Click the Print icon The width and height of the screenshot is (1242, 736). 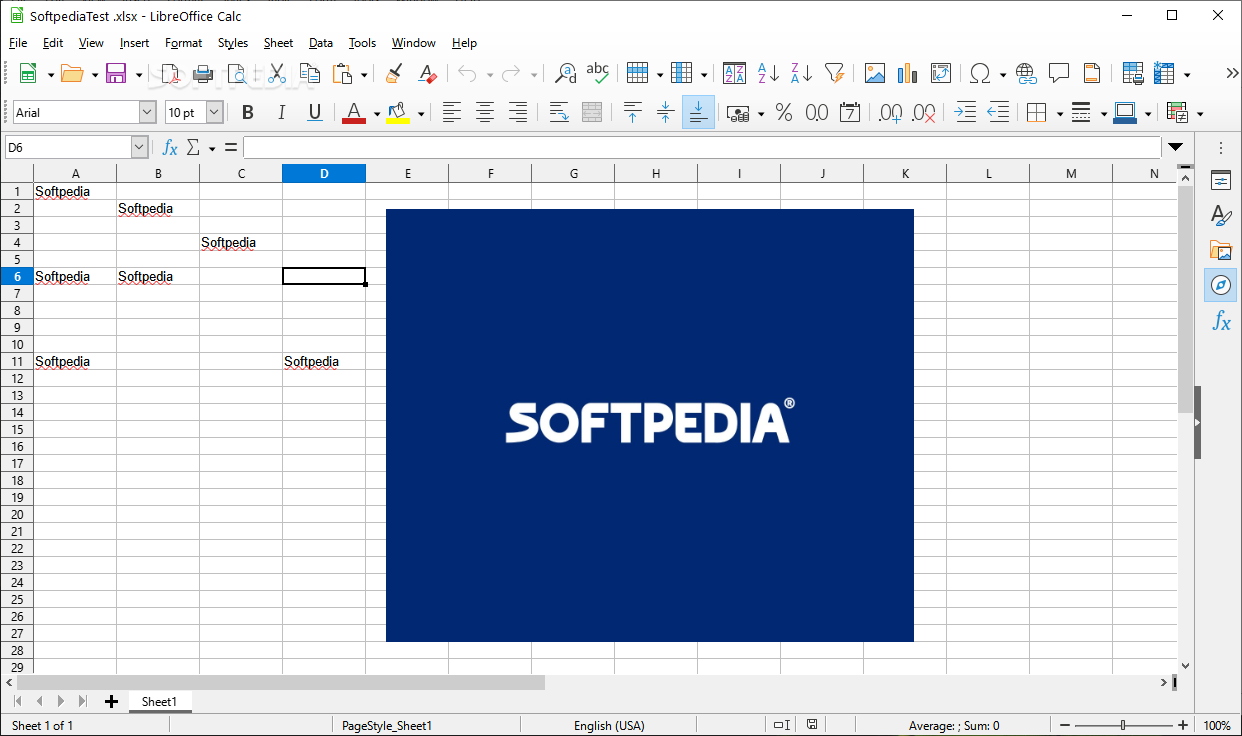203,73
